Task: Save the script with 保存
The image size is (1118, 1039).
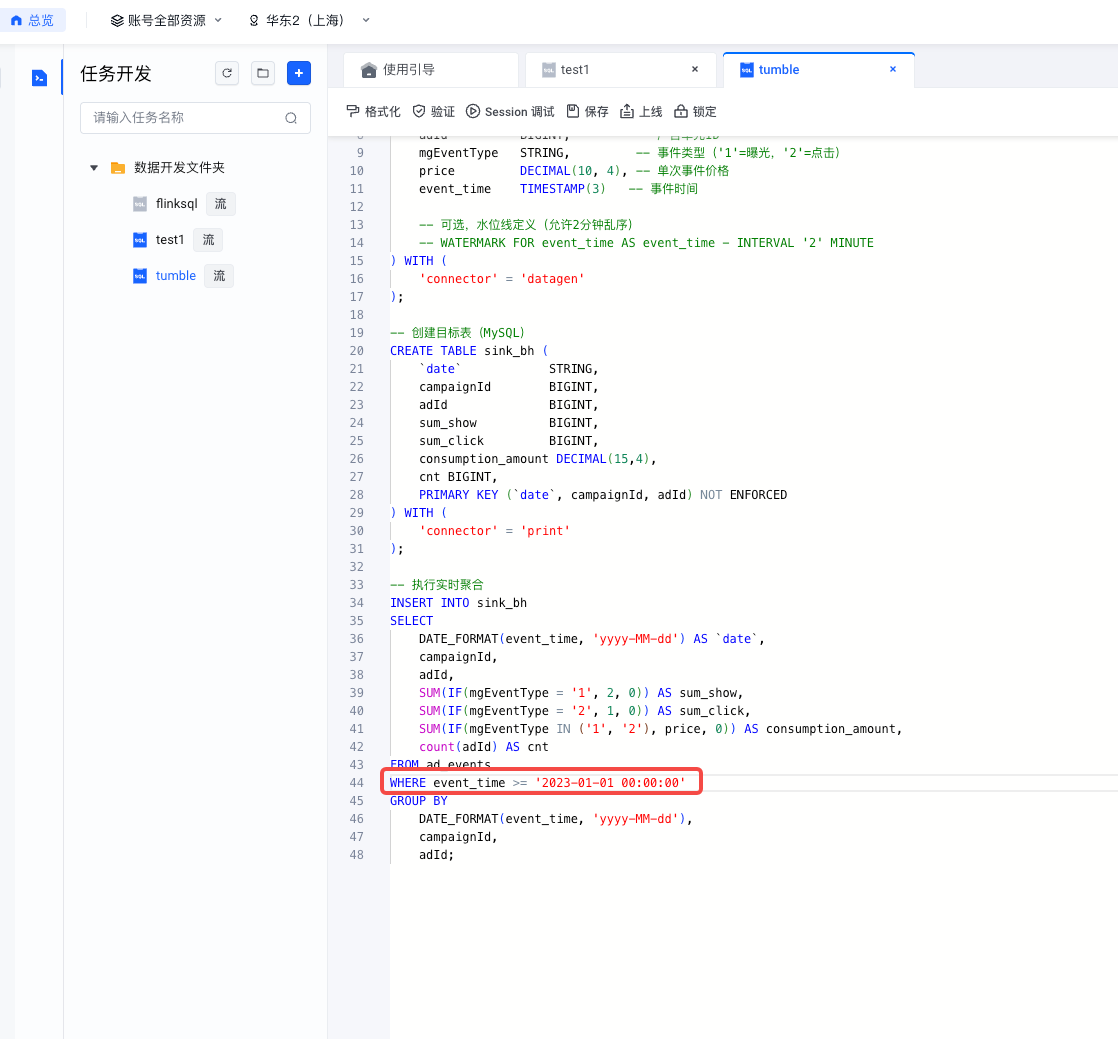Action: (x=587, y=111)
